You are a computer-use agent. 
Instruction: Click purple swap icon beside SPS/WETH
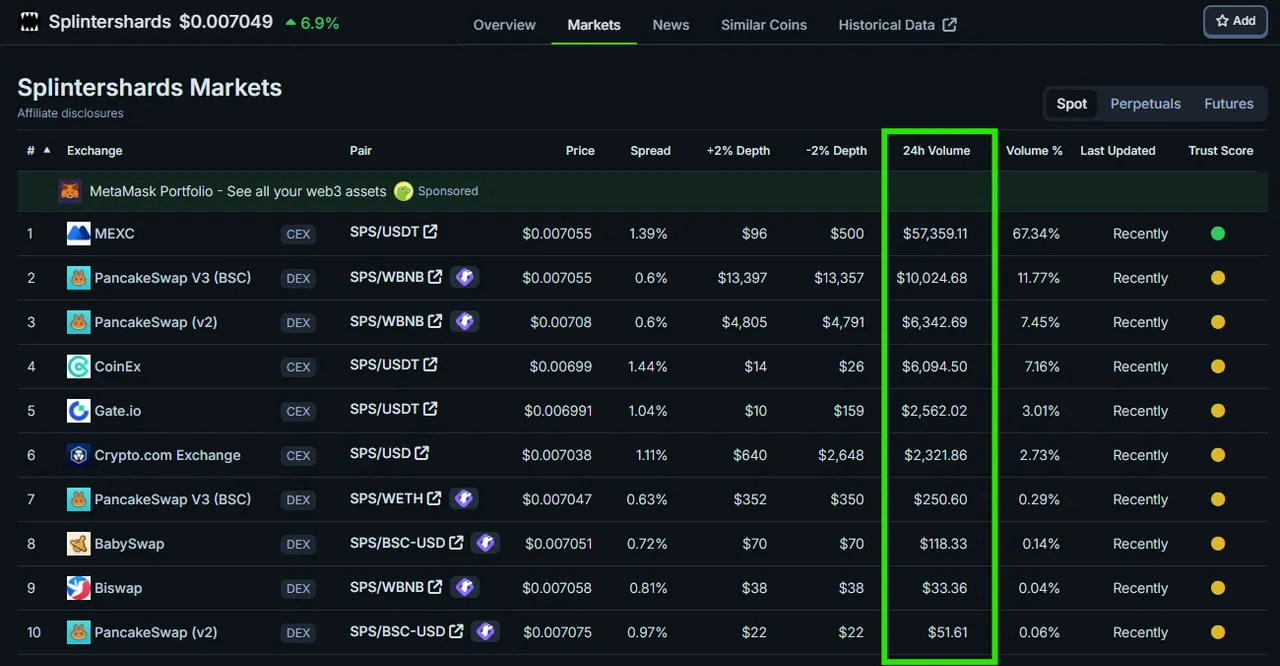pyautogui.click(x=464, y=498)
